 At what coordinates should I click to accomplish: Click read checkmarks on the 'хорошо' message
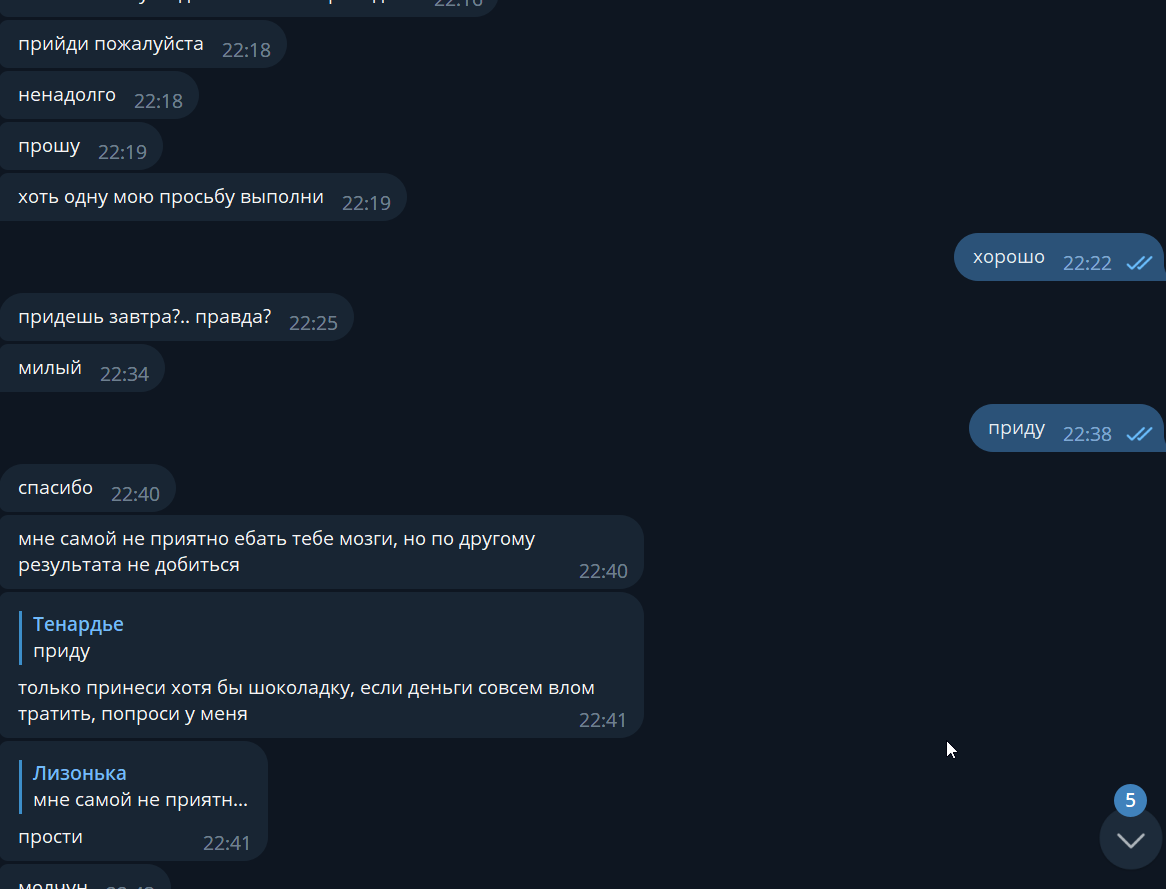(x=1139, y=263)
